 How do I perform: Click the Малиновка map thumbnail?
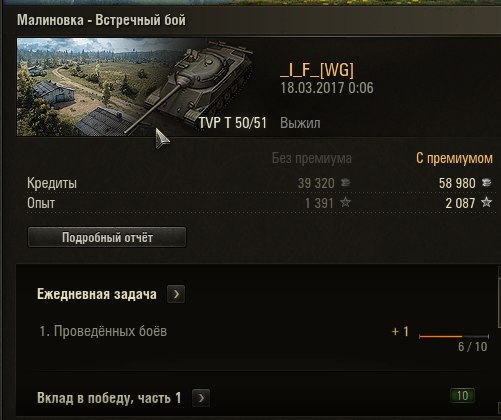click(x=77, y=87)
